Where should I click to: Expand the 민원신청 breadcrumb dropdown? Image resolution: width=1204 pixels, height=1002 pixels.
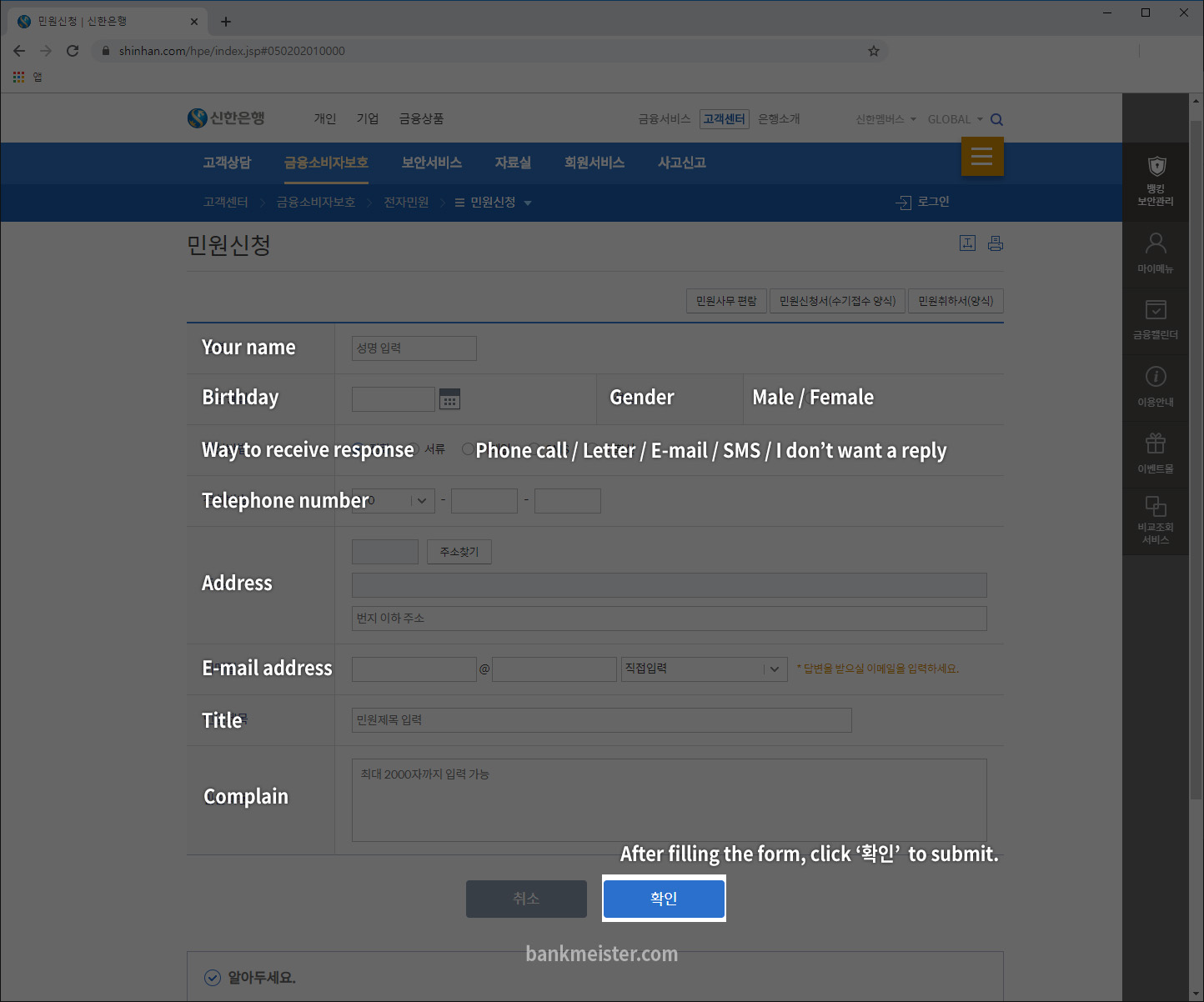coord(528,203)
